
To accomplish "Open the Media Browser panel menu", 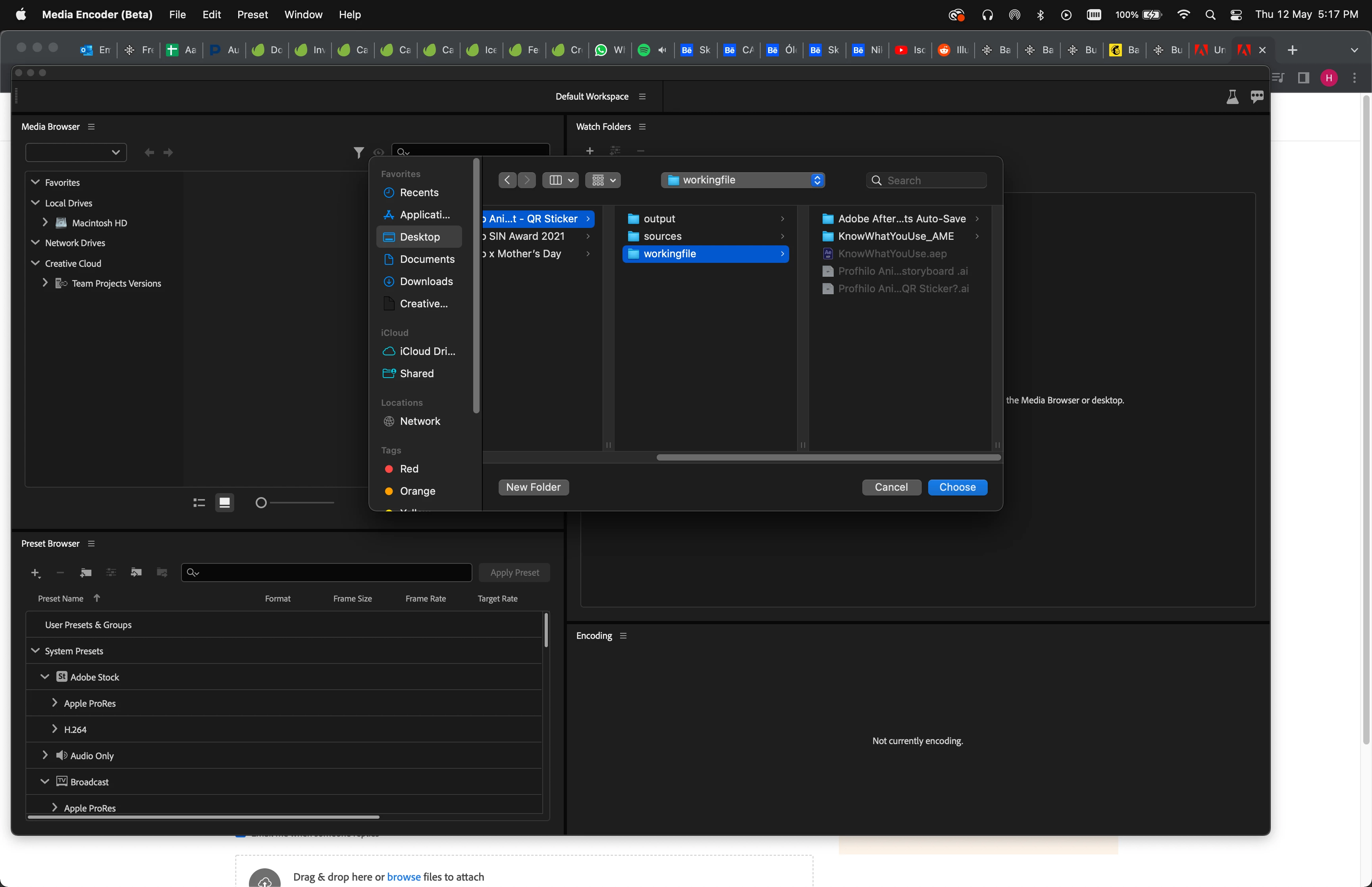I will coord(91,127).
